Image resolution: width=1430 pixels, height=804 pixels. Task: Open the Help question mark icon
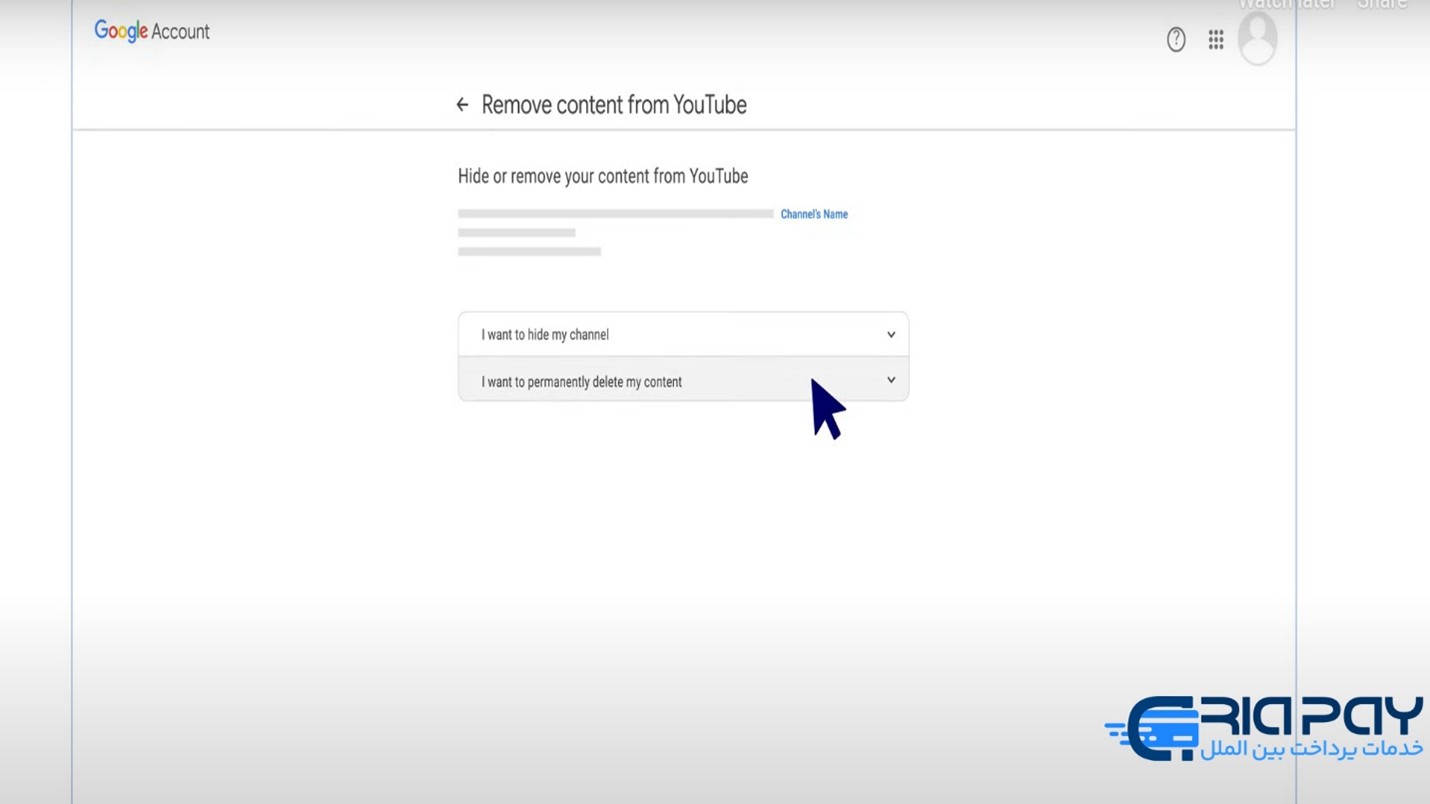1176,39
